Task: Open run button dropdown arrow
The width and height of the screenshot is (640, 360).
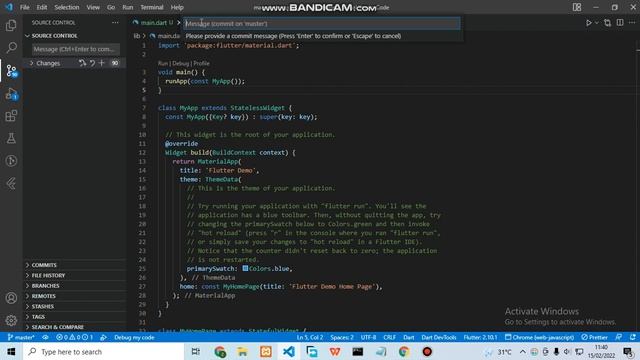Action: (597, 23)
